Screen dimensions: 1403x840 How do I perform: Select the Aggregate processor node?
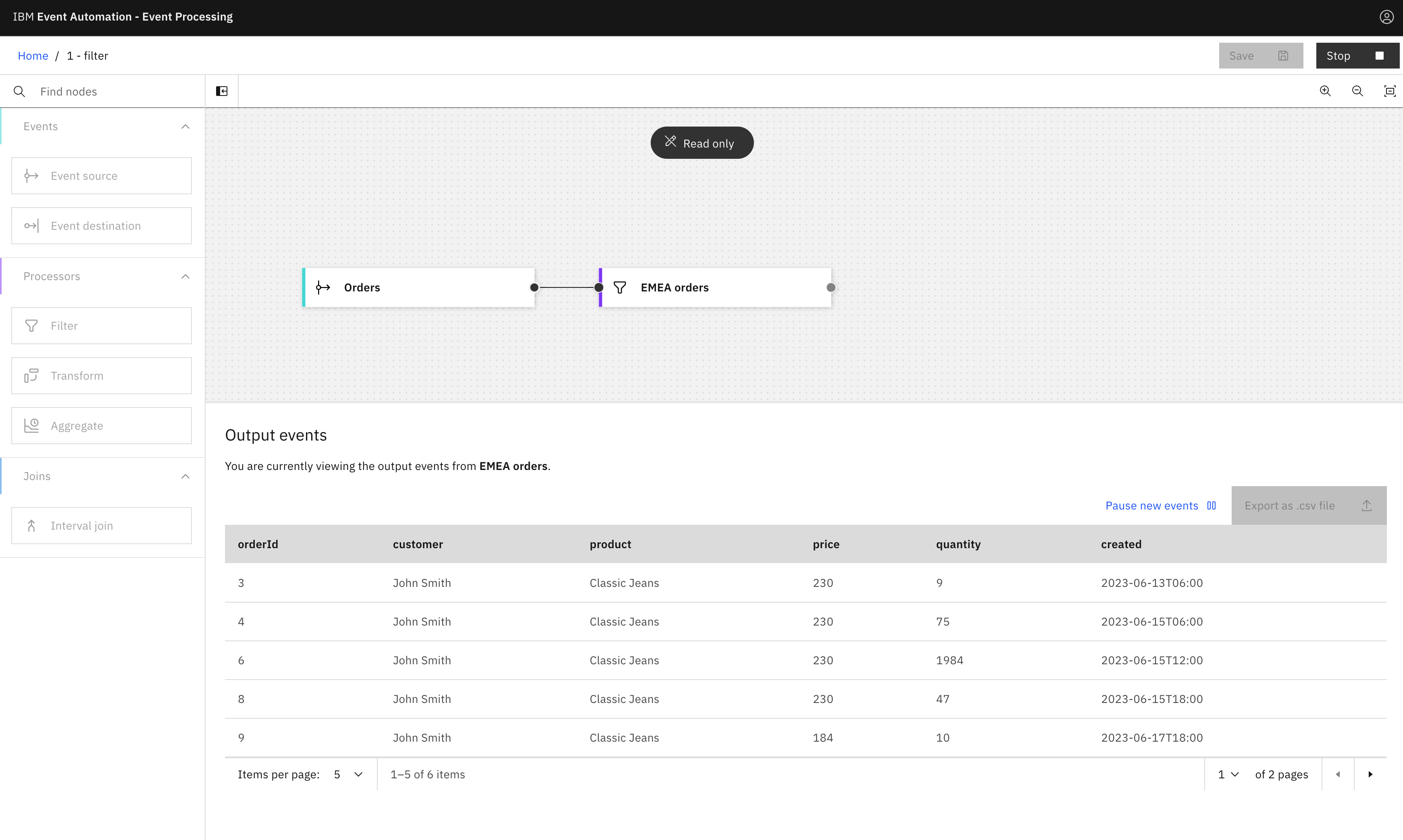click(x=101, y=425)
